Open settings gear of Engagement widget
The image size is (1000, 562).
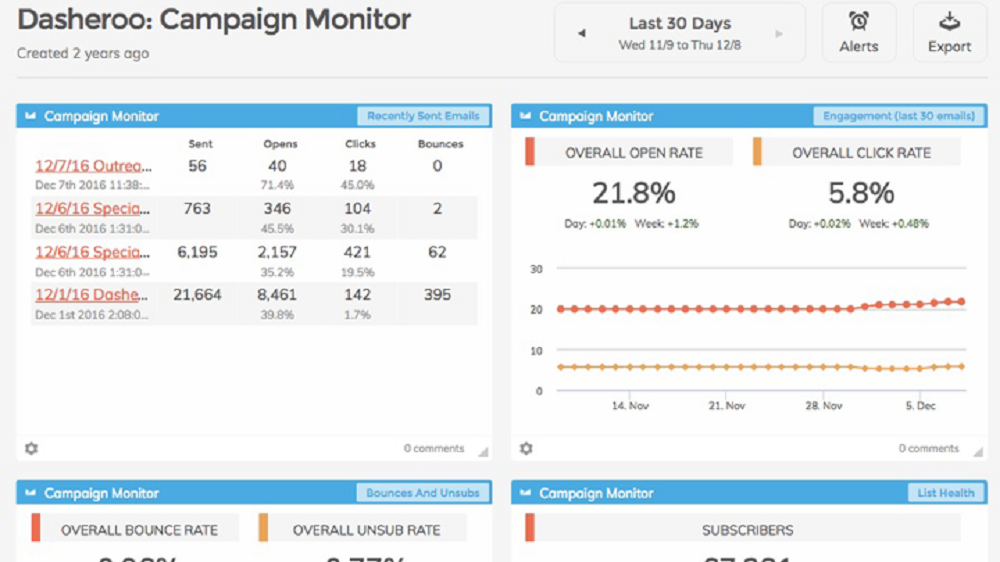526,448
